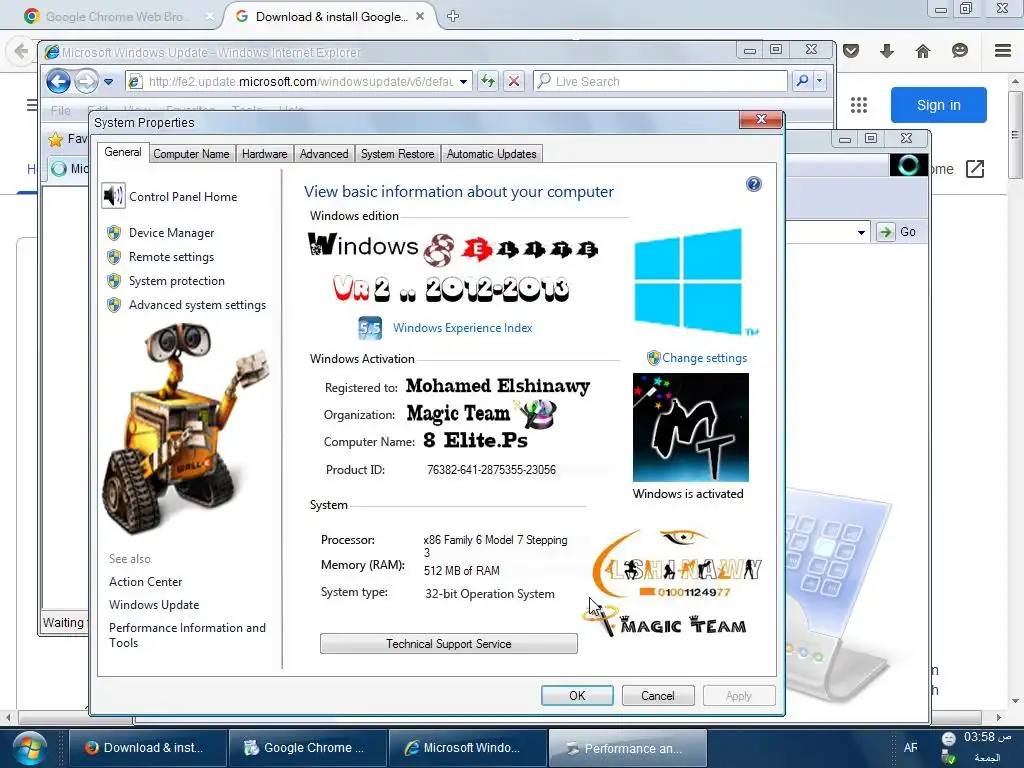Open the Advanced tab
The height and width of the screenshot is (768, 1024).
[x=324, y=154]
